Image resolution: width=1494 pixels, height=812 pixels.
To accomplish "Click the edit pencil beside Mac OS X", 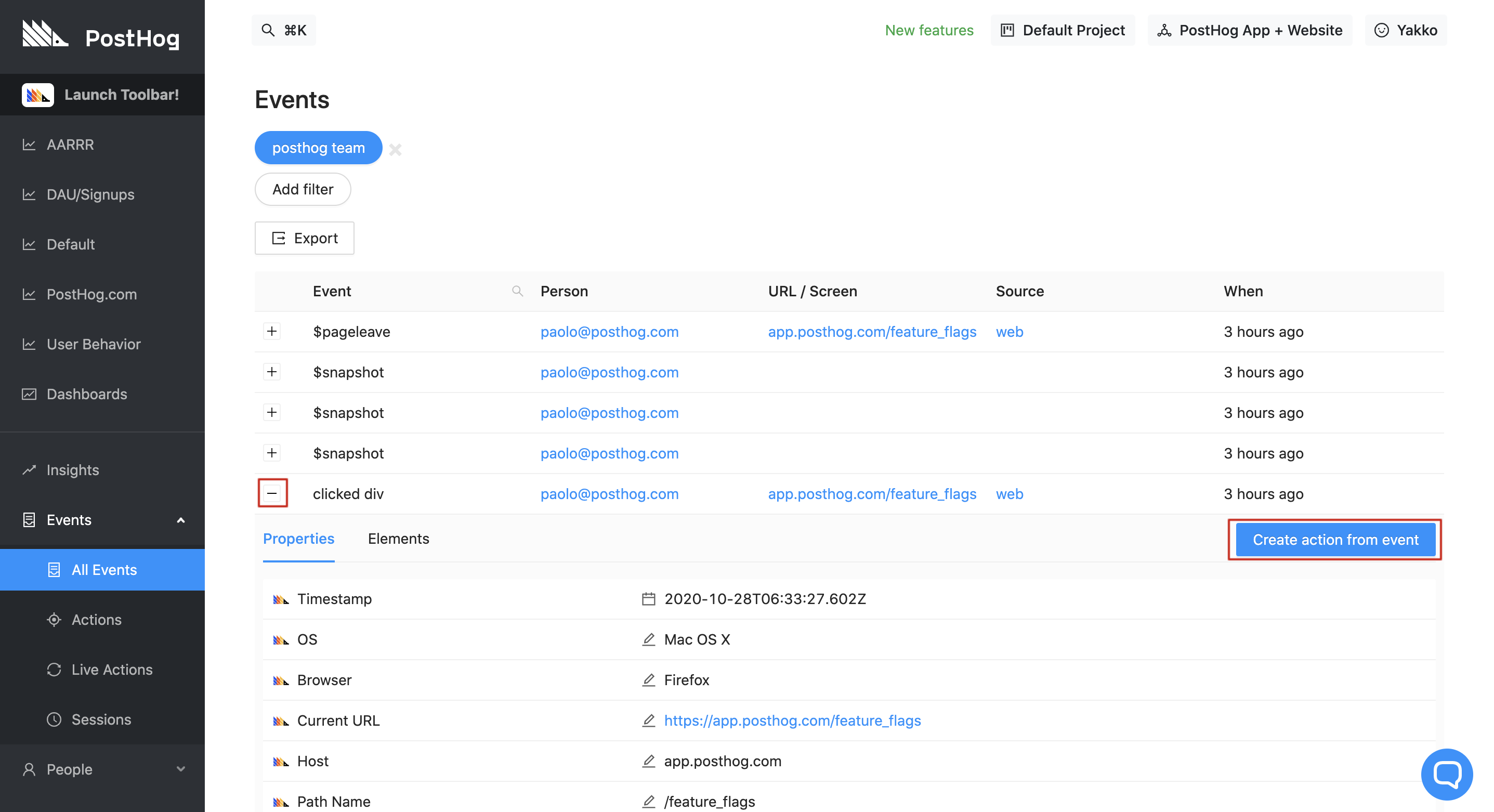I will 648,639.
